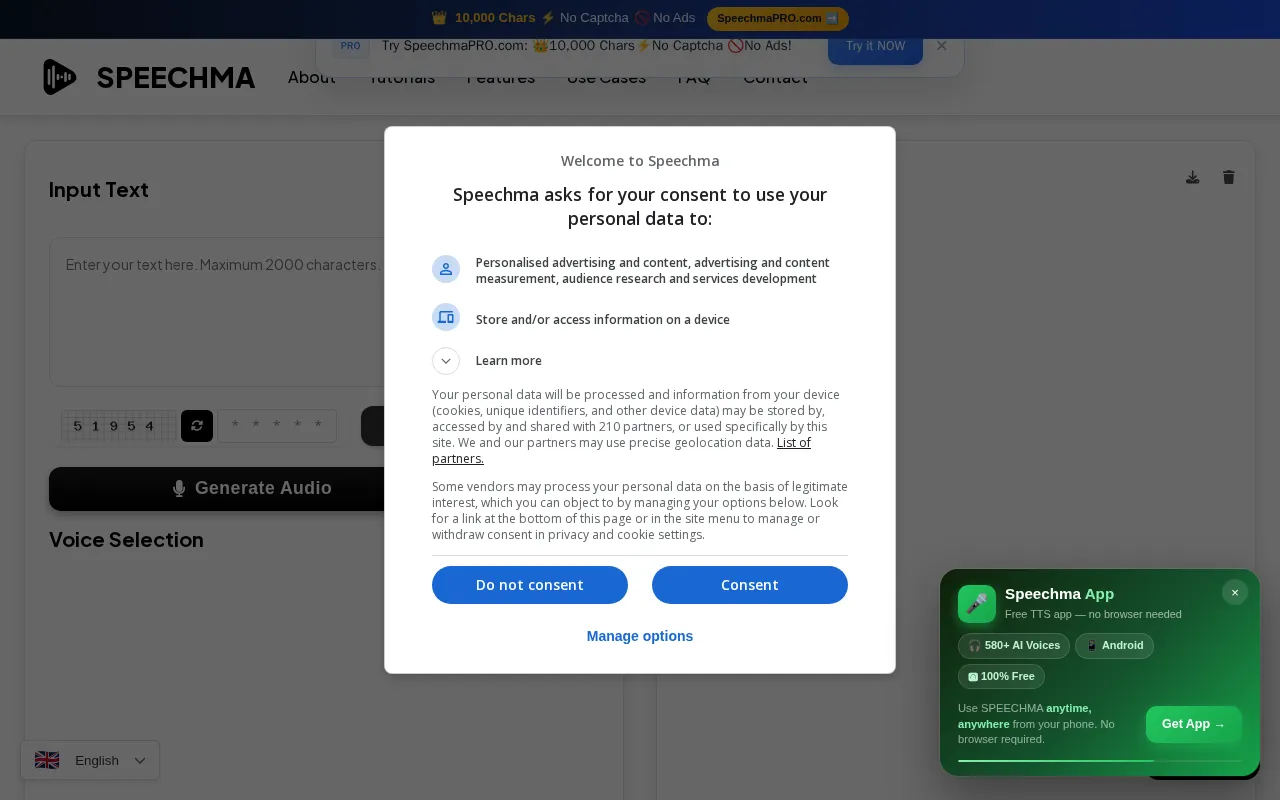Click the captcha code entry field
Viewport: 1280px width, 800px height.
pos(278,426)
